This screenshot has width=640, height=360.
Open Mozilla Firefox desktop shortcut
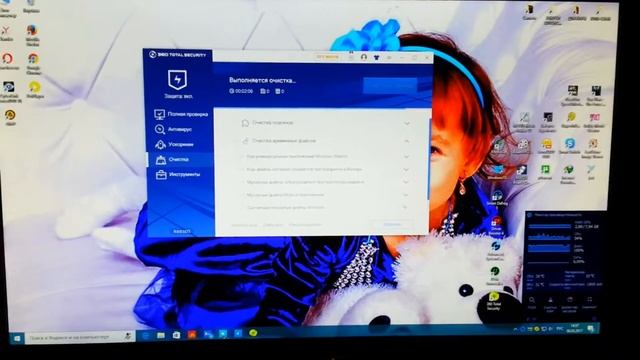(33, 35)
